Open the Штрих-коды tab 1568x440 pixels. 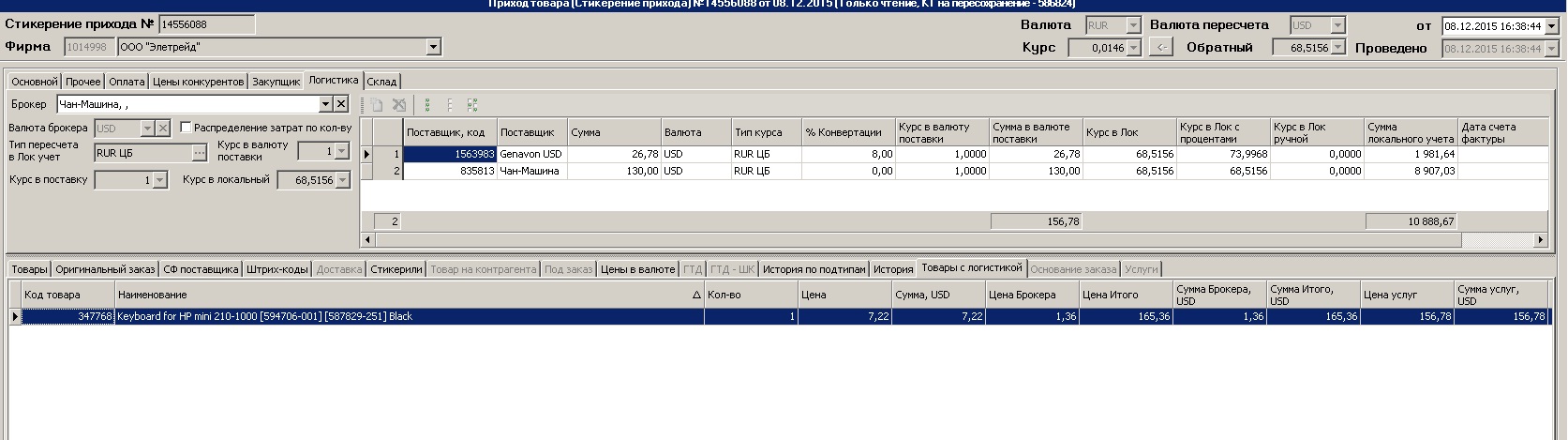(276, 269)
